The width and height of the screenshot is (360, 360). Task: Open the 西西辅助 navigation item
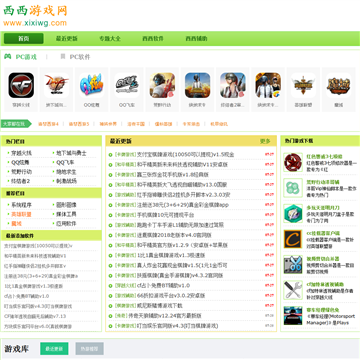[196, 39]
